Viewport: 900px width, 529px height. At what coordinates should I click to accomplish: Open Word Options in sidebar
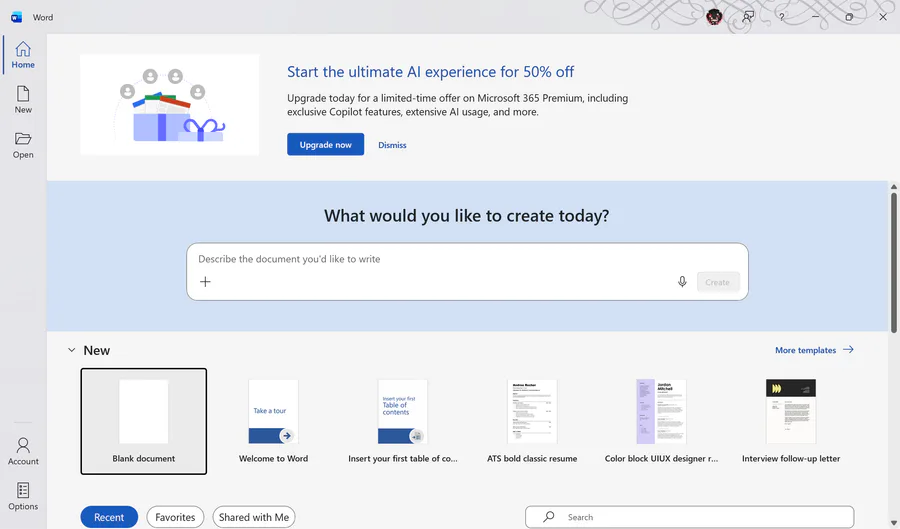(x=23, y=497)
